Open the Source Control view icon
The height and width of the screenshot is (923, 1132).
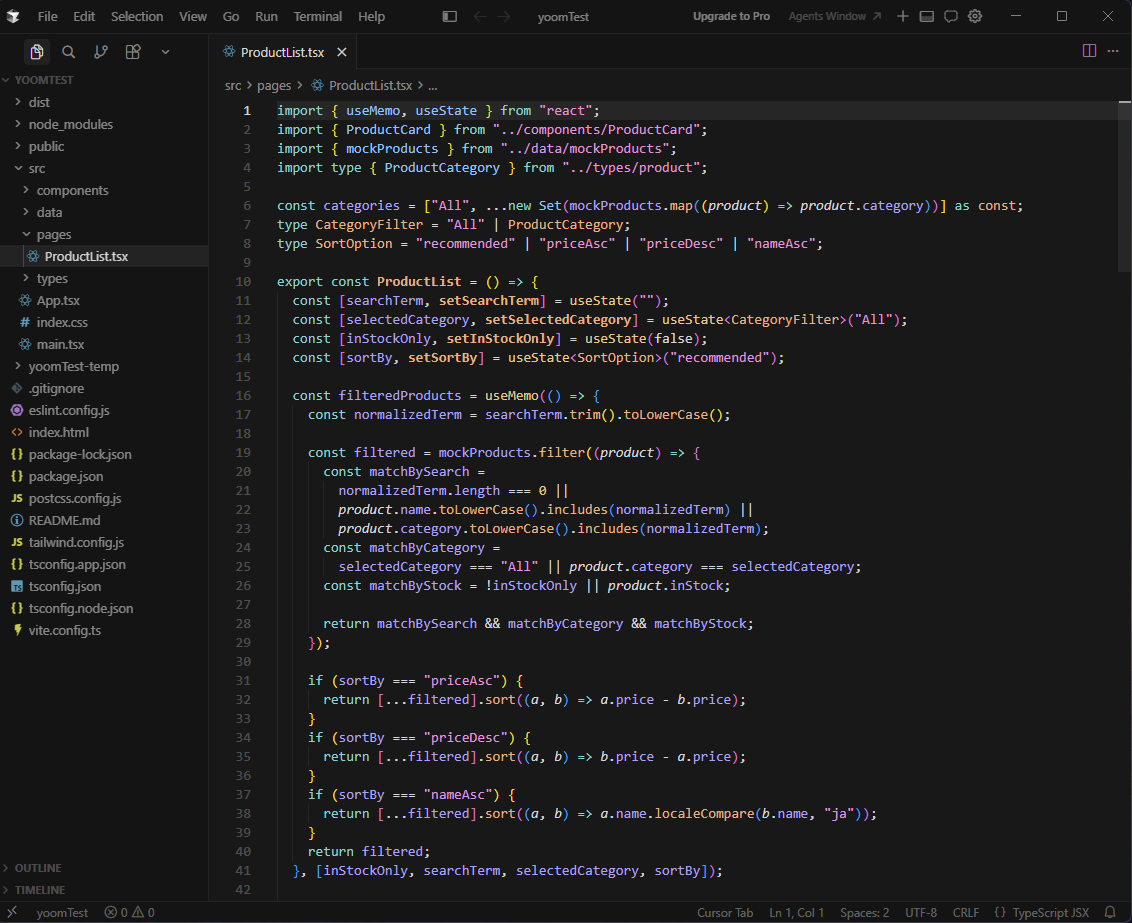pyautogui.click(x=101, y=52)
